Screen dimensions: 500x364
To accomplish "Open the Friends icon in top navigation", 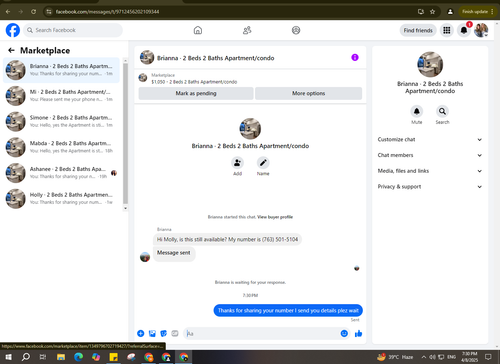I will pyautogui.click(x=247, y=30).
